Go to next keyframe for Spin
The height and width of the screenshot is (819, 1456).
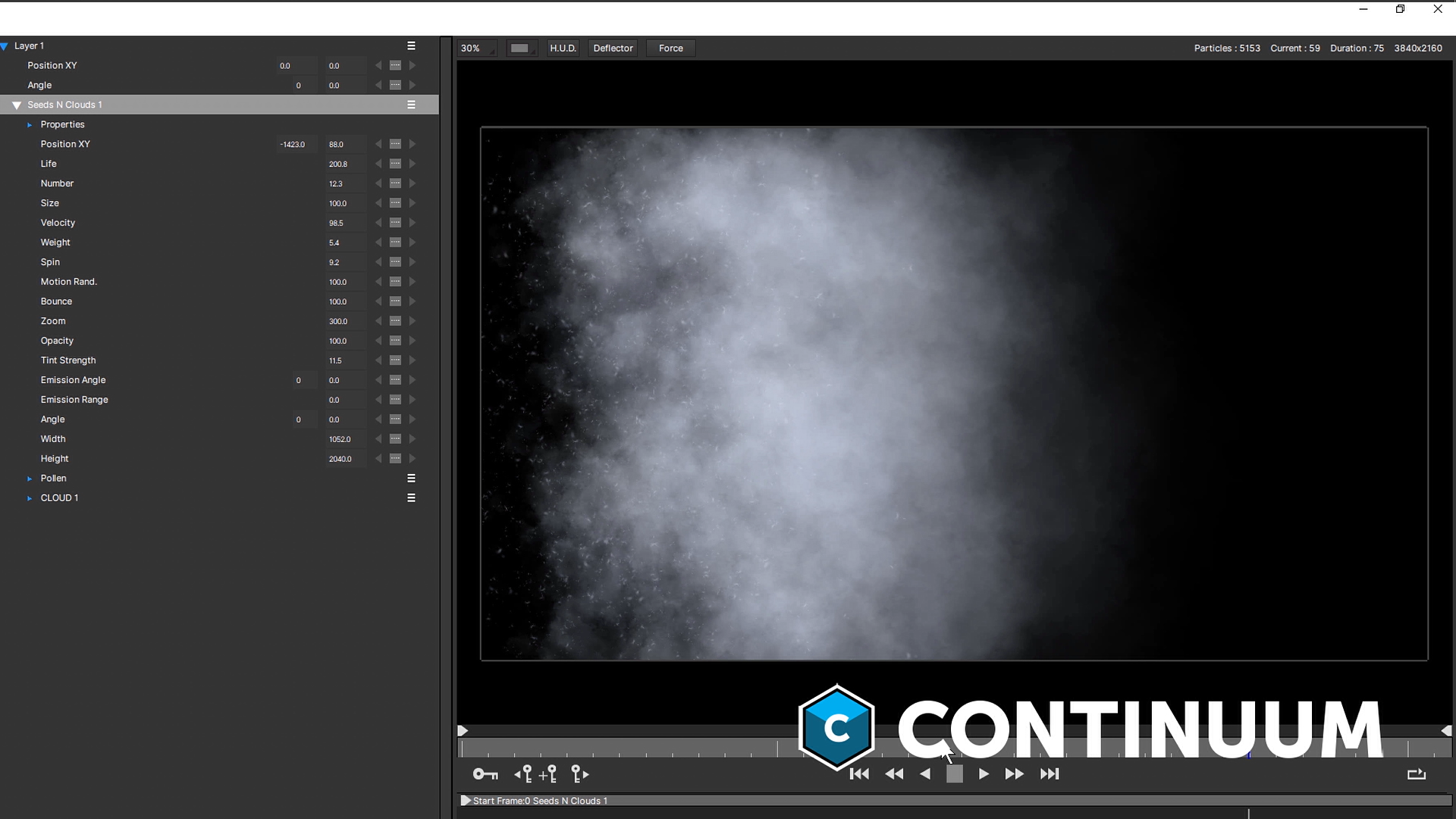[413, 262]
